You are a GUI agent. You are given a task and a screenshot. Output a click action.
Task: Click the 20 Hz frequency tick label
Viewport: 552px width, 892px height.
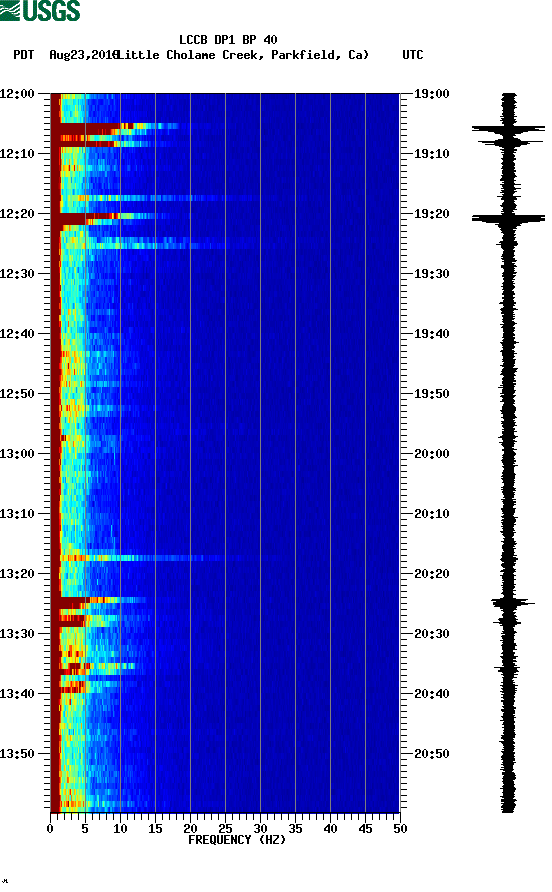(x=190, y=829)
